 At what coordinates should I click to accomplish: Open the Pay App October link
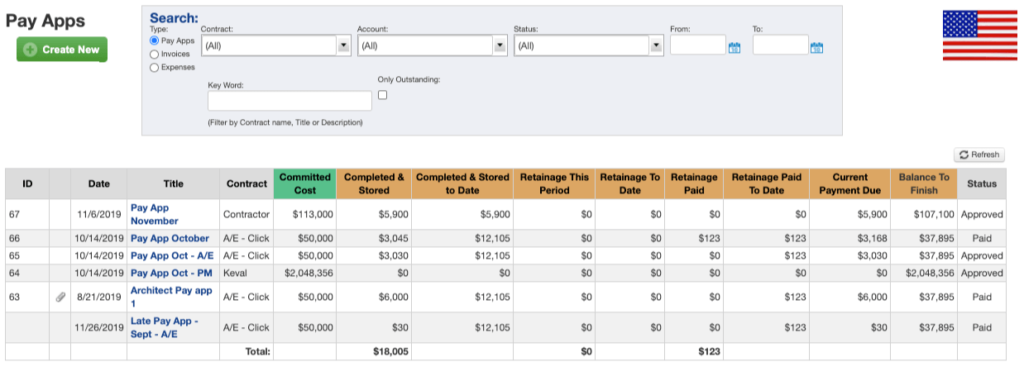pos(170,238)
